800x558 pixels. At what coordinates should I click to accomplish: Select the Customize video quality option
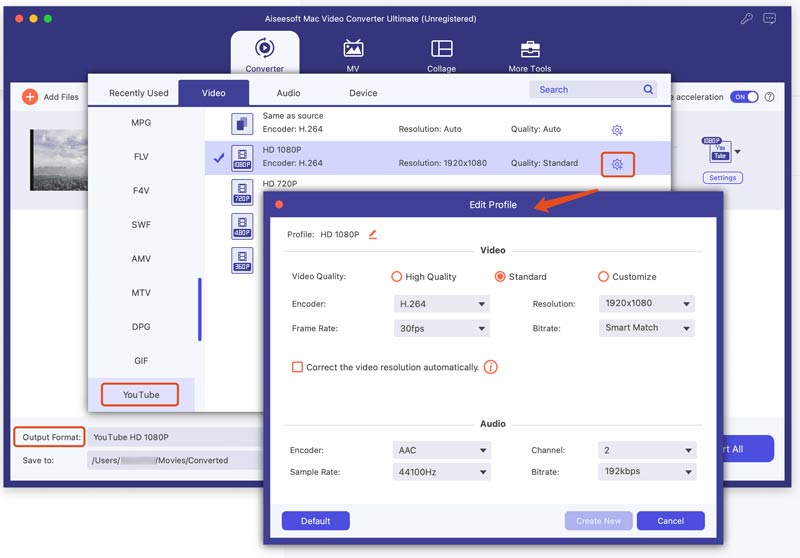tap(604, 277)
